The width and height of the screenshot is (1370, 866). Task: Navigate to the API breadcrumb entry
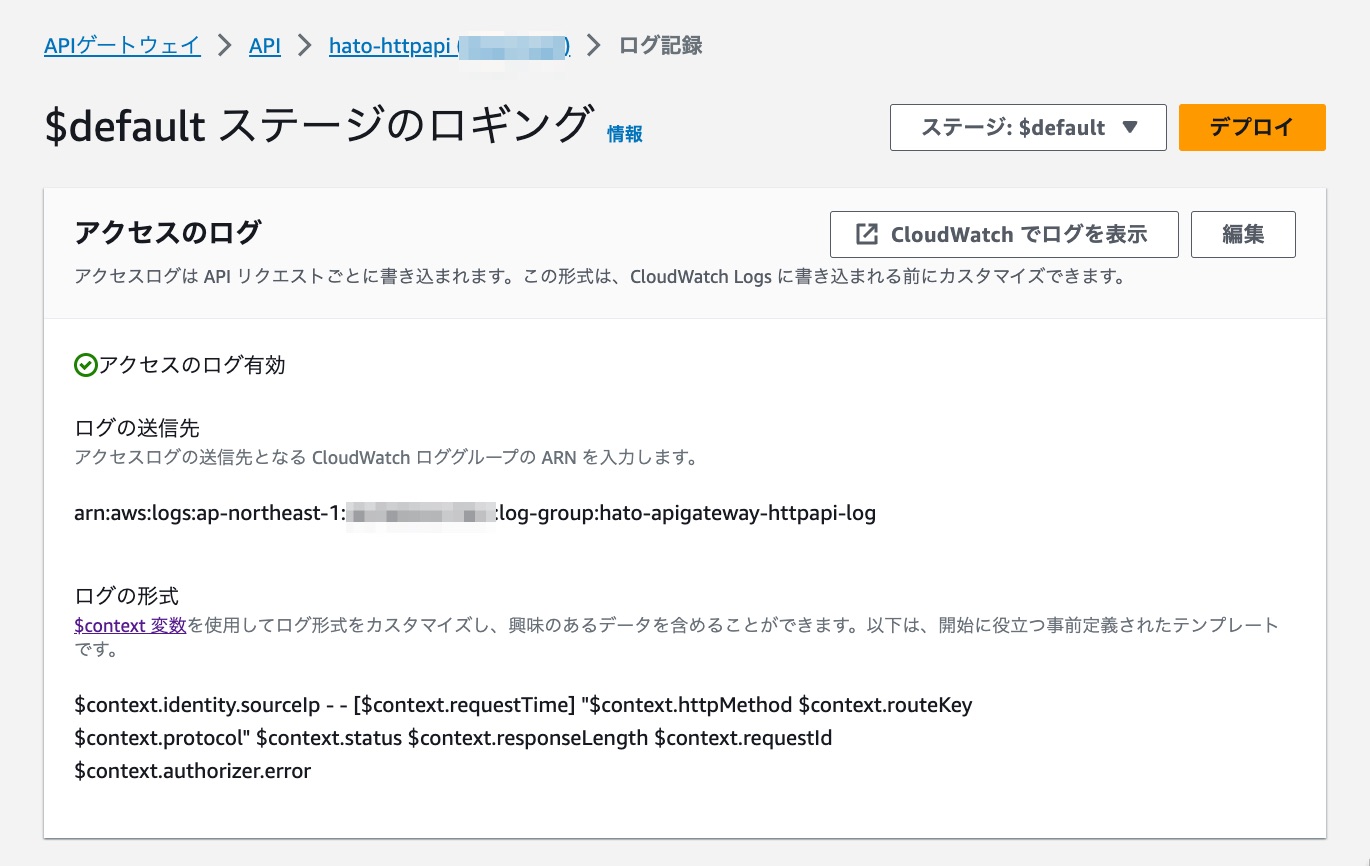(x=264, y=45)
